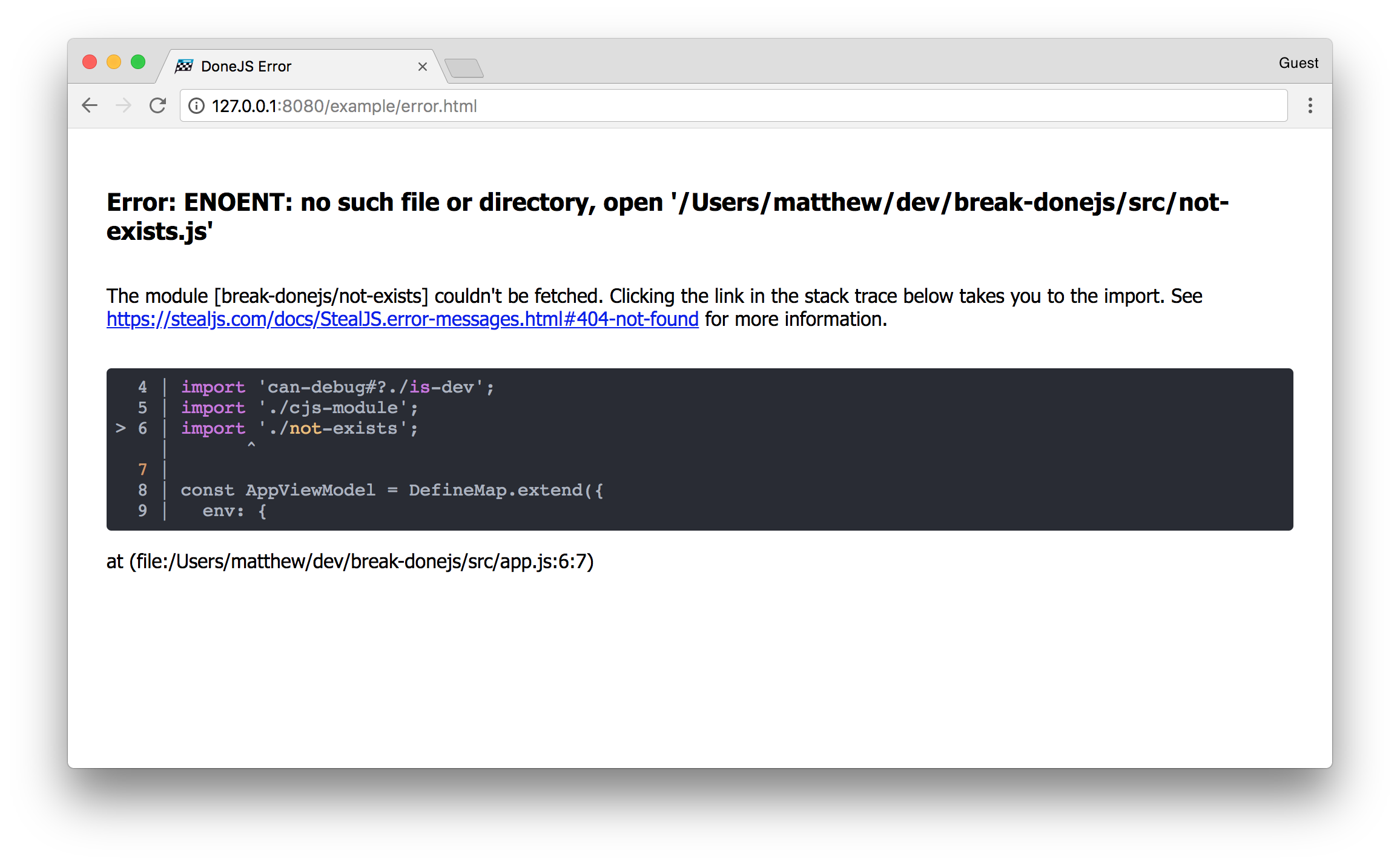Click the yellow minimize window button
This screenshot has width=1400, height=865.
114,62
